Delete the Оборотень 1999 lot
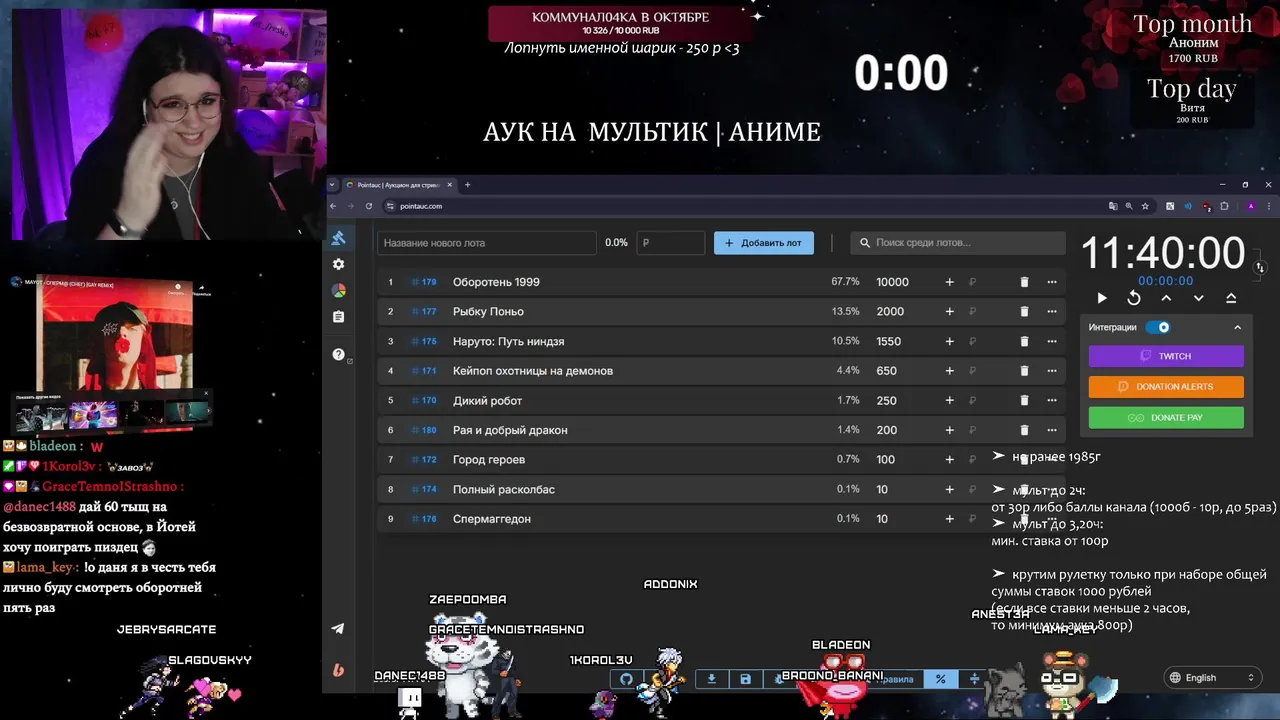This screenshot has width=1280, height=720. click(x=1024, y=282)
